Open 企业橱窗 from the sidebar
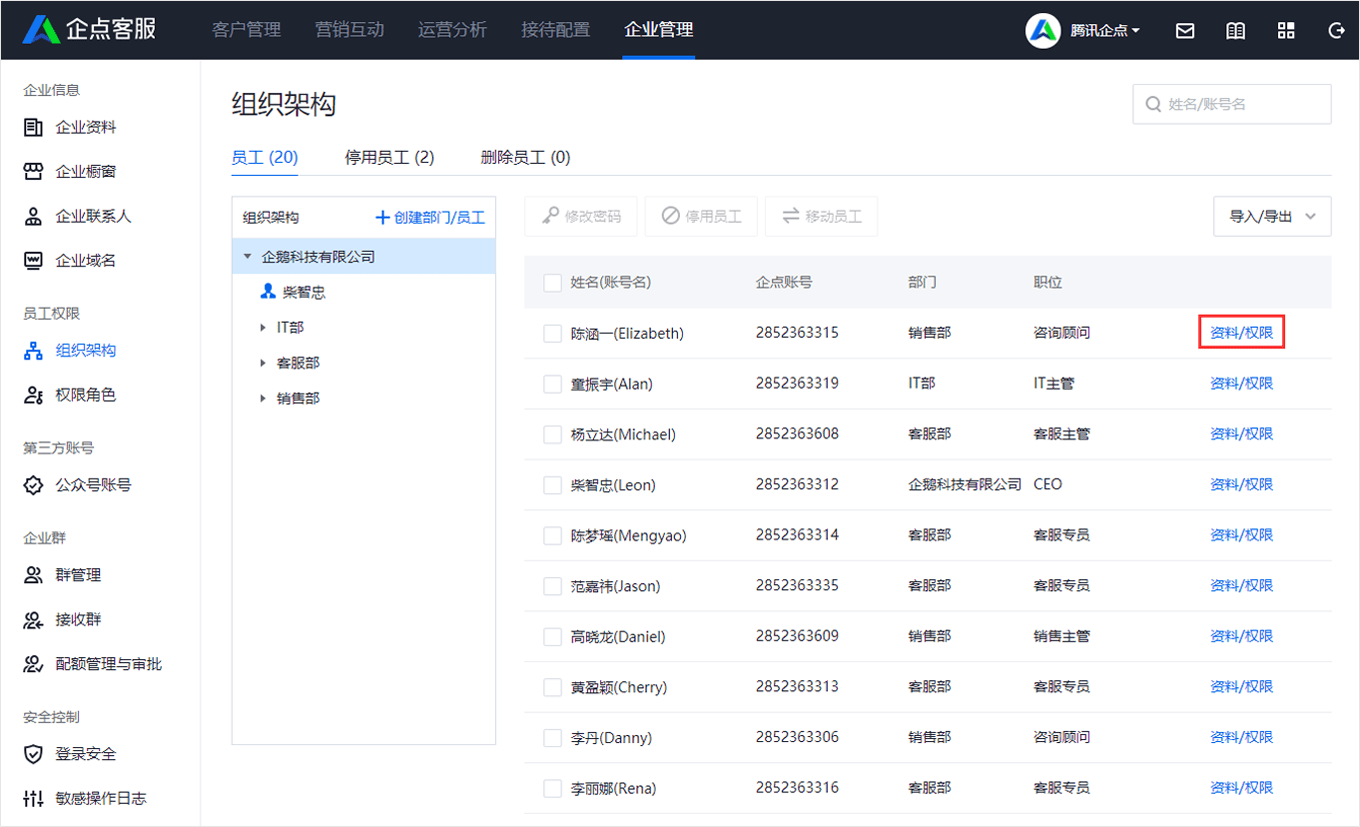 click(x=85, y=172)
